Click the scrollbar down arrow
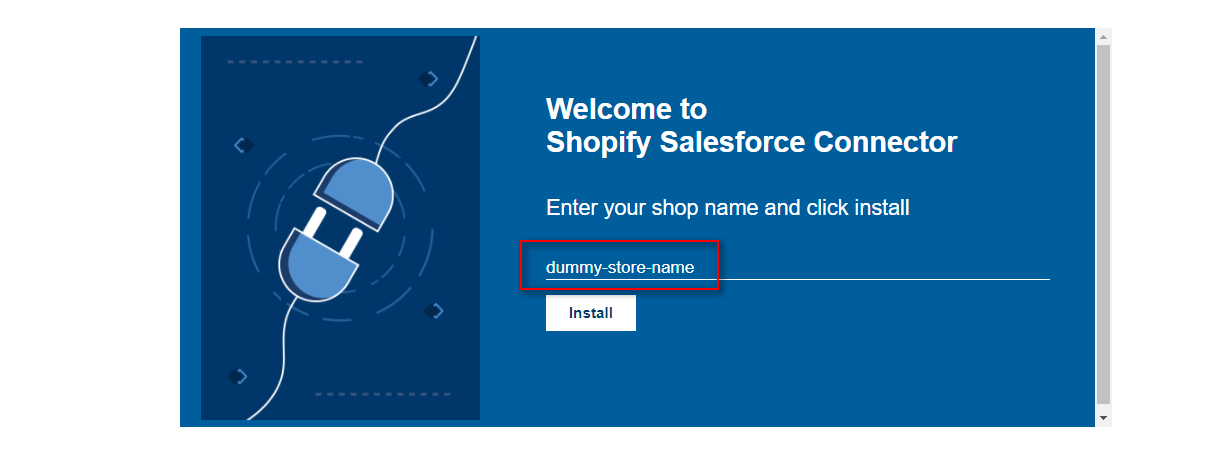 (x=1103, y=417)
